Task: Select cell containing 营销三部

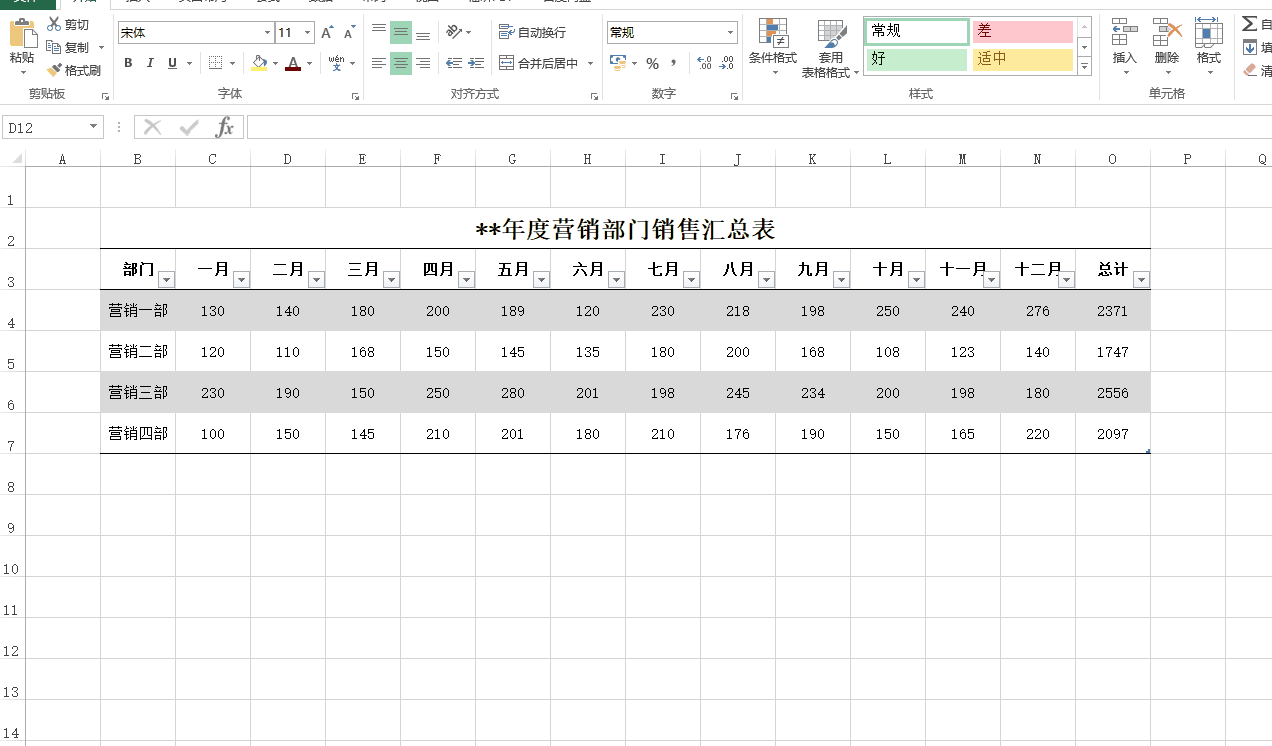Action: click(138, 393)
